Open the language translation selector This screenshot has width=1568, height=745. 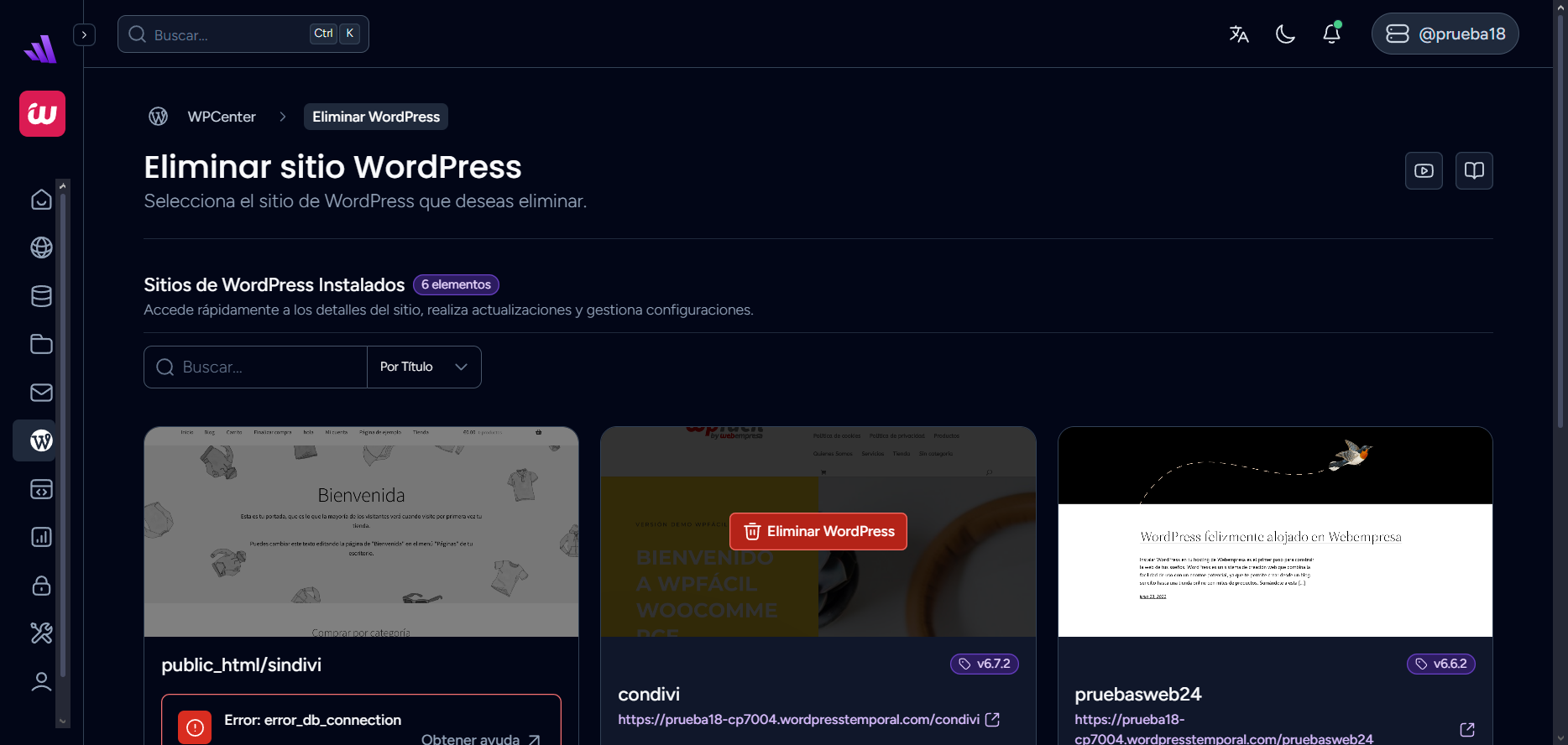point(1239,34)
